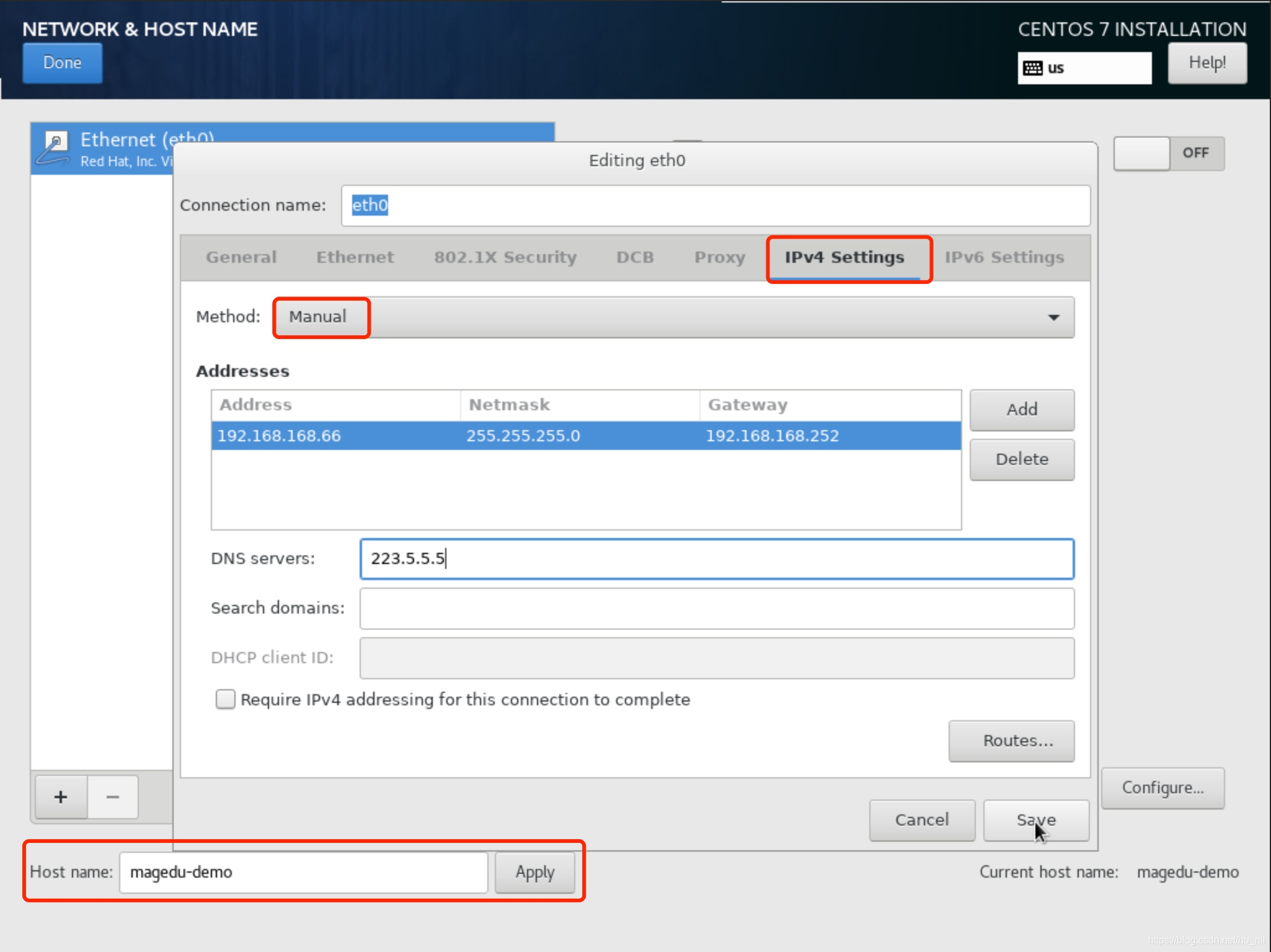The width and height of the screenshot is (1271, 952).
Task: Click Routes to configure routing
Action: (x=1017, y=740)
